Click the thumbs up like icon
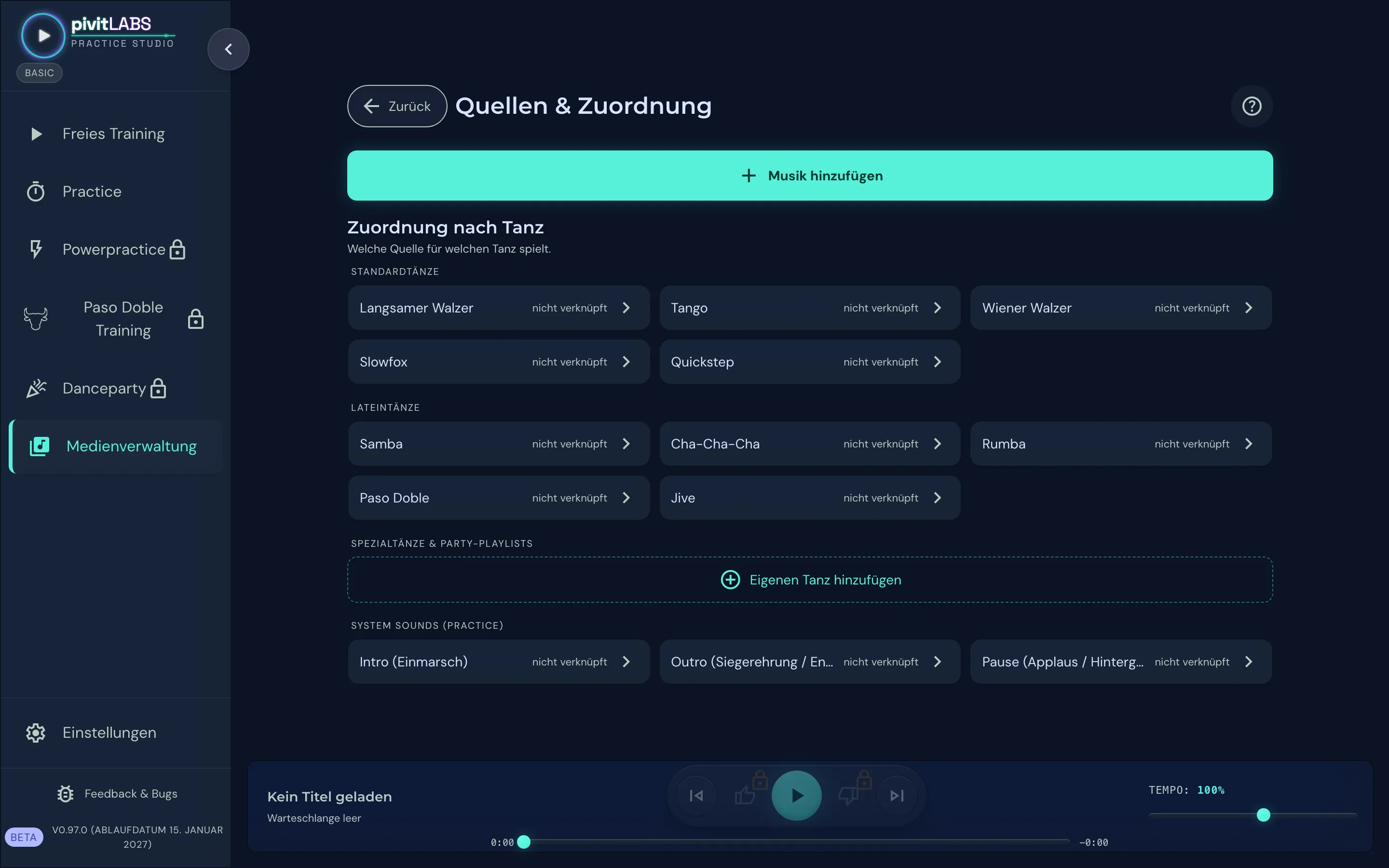 746,795
